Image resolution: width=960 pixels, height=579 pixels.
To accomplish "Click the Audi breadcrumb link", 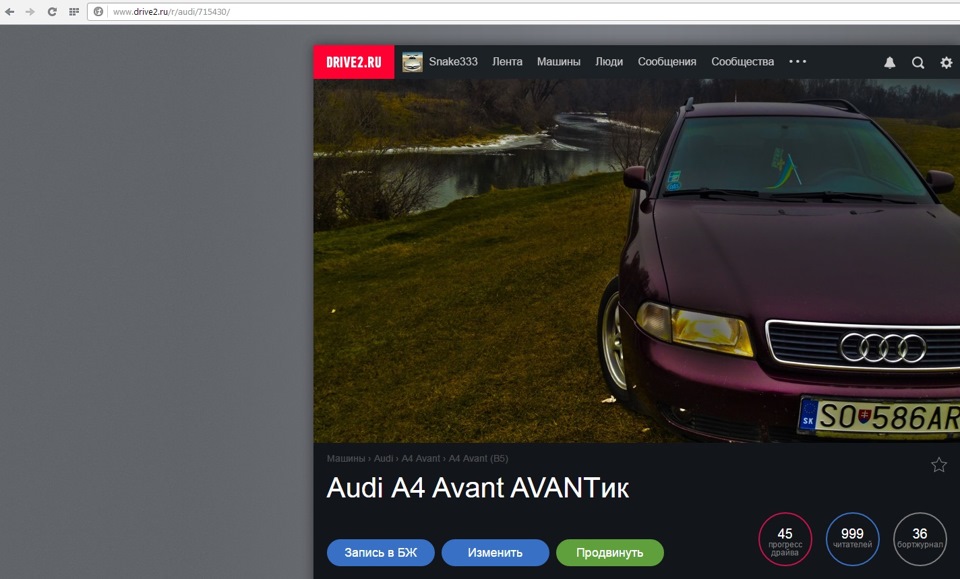I will (384, 458).
